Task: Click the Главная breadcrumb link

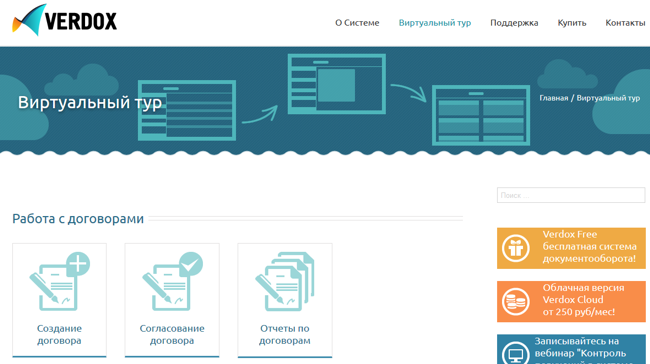Action: point(553,98)
